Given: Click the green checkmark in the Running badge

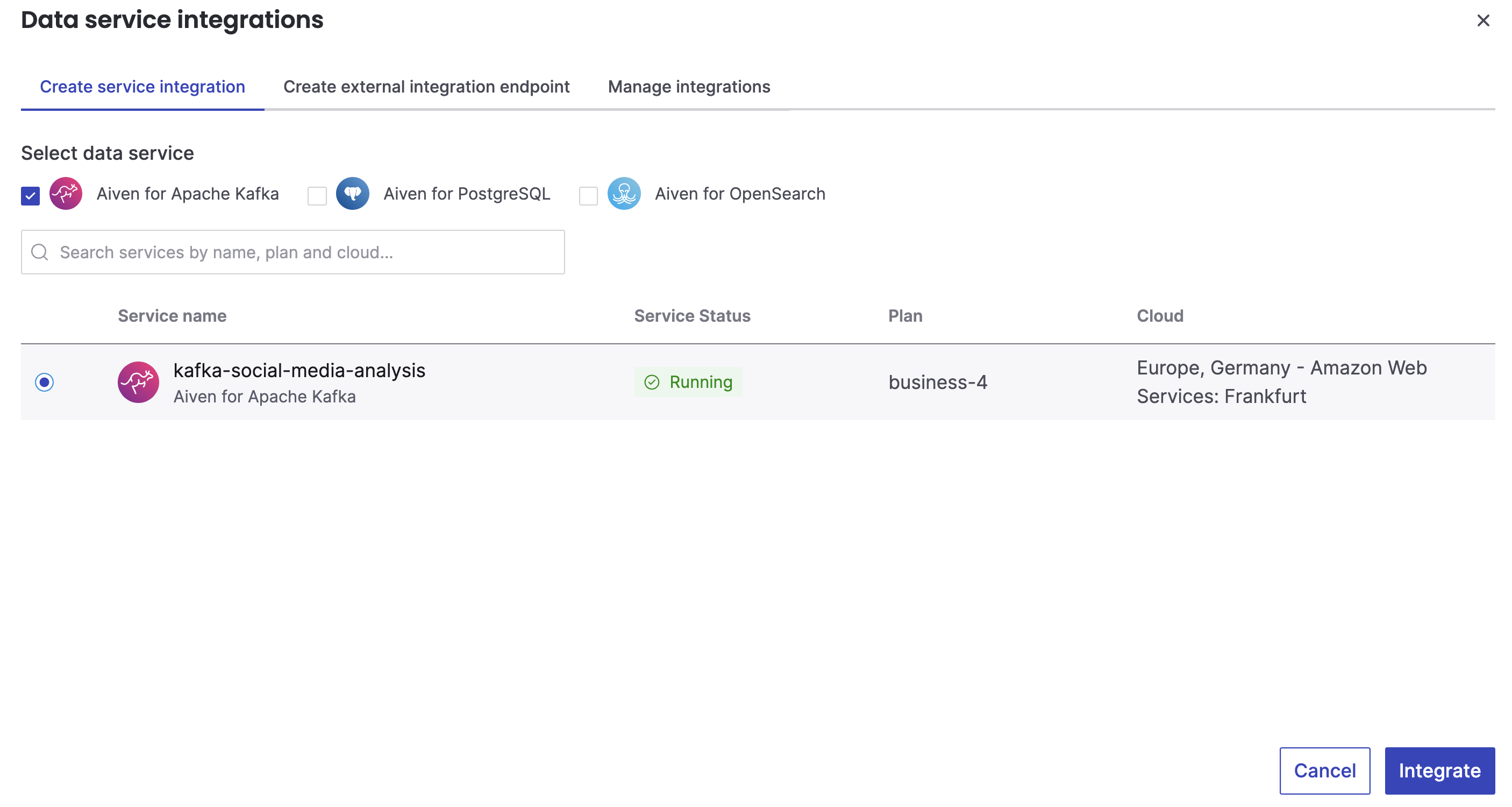Looking at the screenshot, I should (x=652, y=382).
